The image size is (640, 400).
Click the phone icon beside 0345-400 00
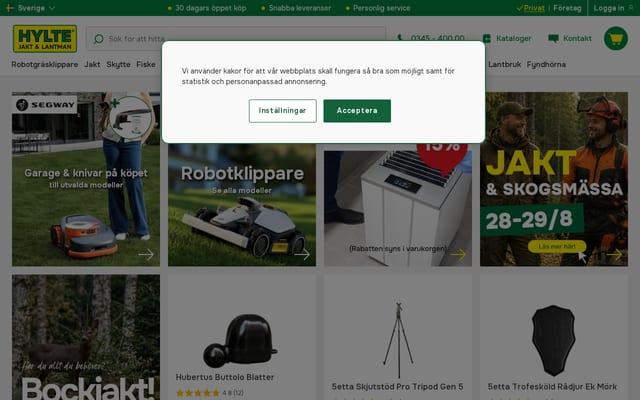click(x=400, y=38)
